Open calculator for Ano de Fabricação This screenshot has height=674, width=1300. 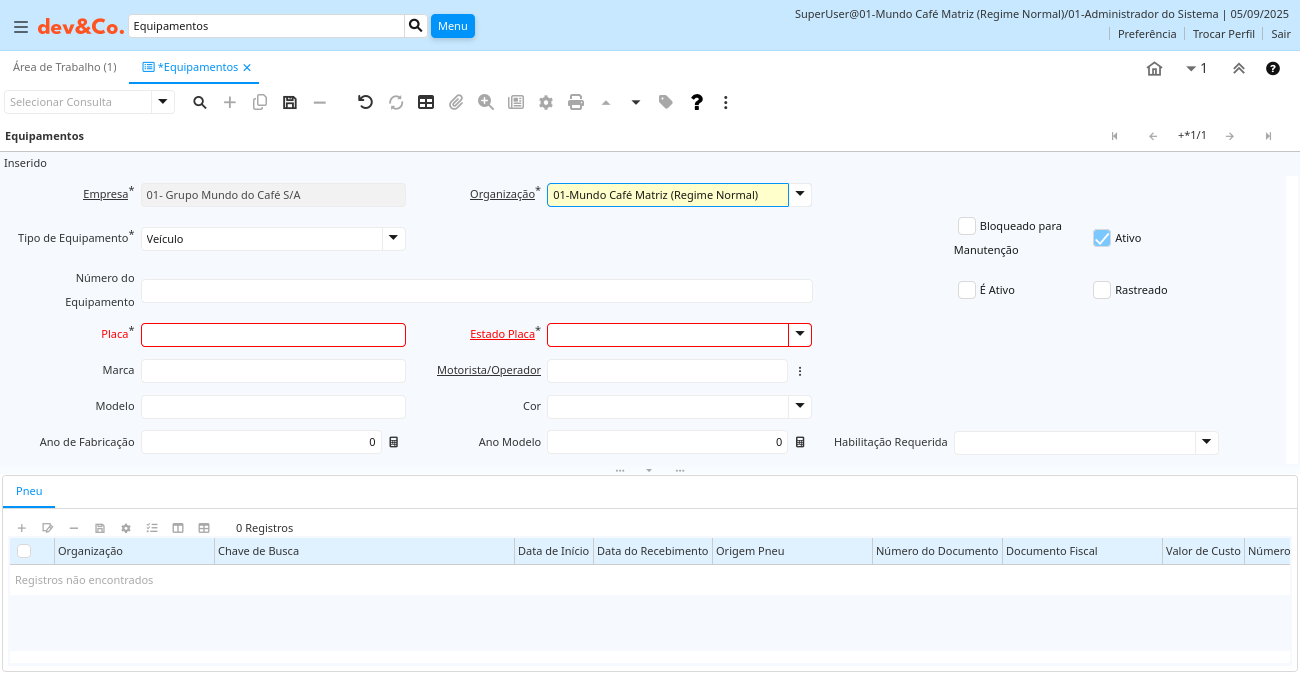click(394, 442)
